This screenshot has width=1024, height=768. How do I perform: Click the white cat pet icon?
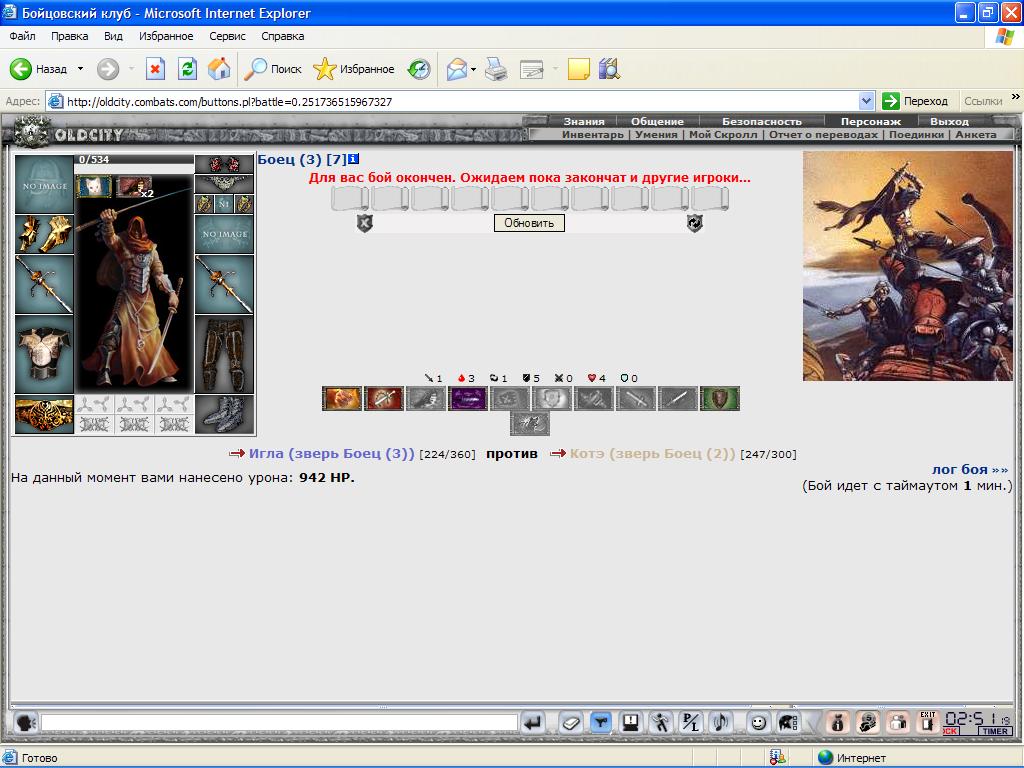pyautogui.click(x=94, y=186)
